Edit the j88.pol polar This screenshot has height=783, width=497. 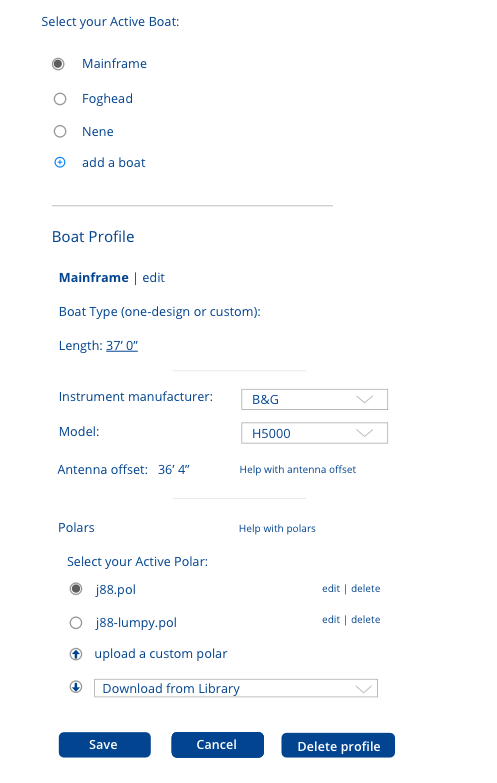(331, 588)
